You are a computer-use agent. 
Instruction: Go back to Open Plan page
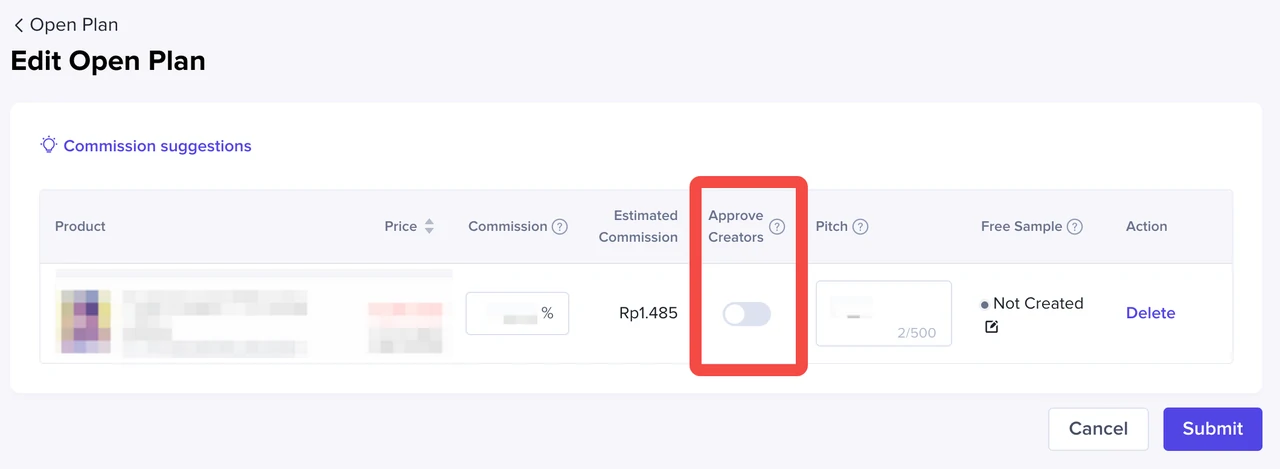pos(65,25)
